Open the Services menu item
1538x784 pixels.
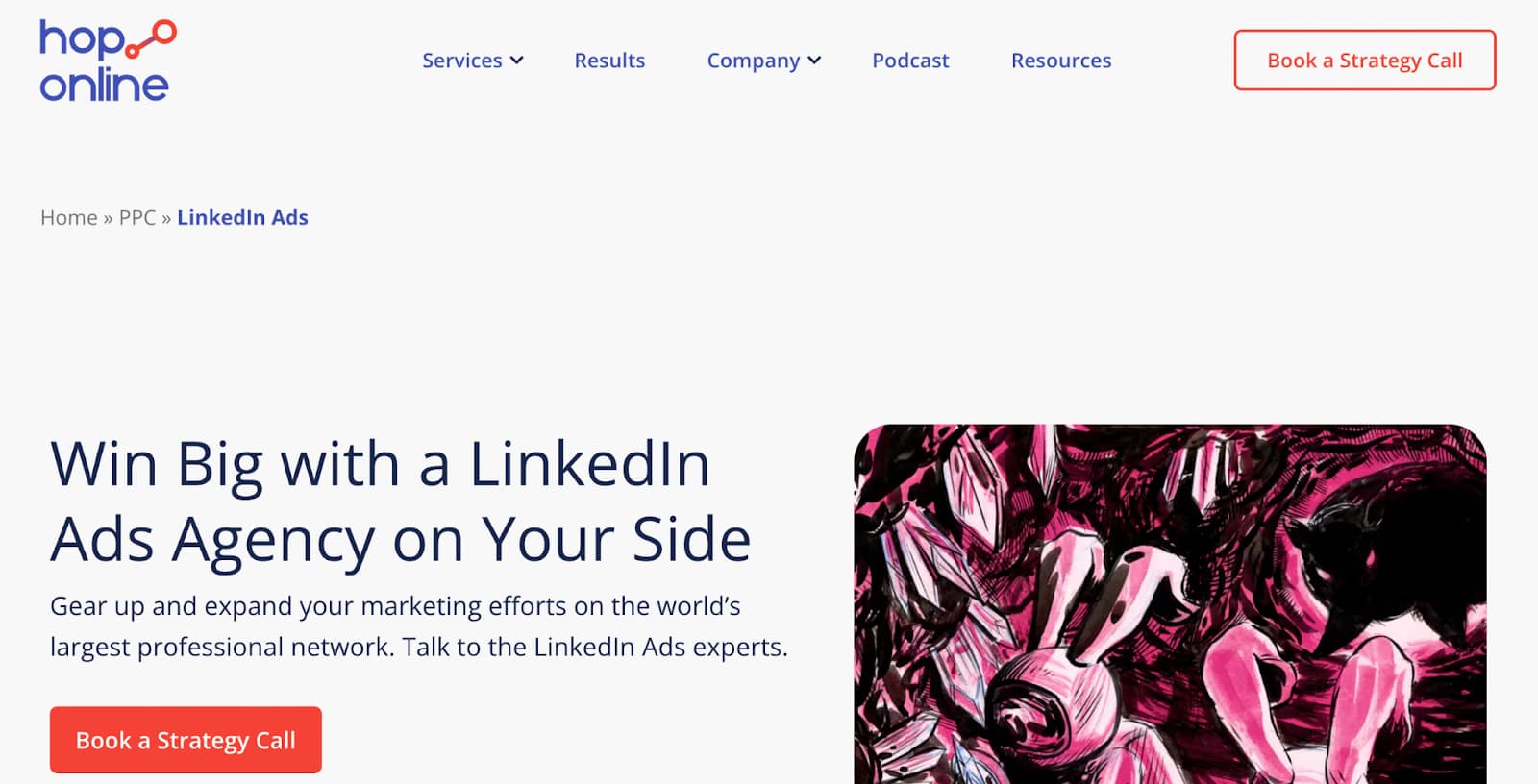point(461,61)
